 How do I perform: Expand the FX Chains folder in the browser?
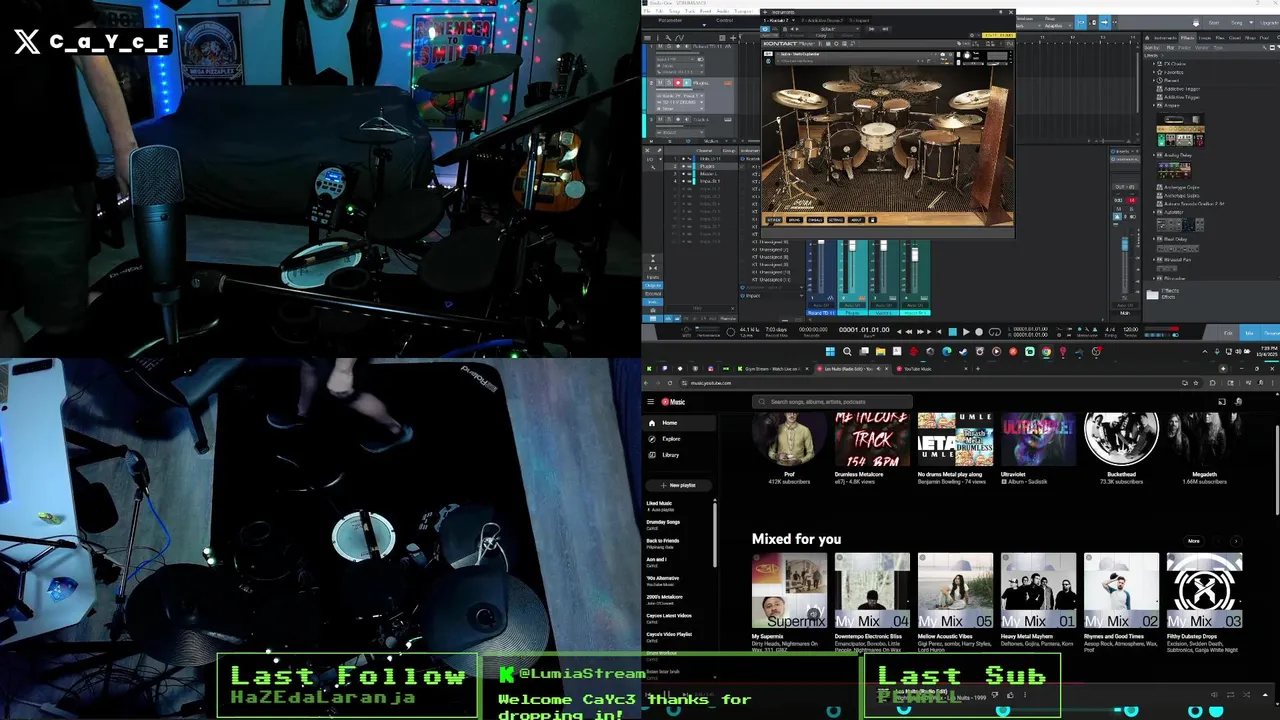(x=1154, y=64)
